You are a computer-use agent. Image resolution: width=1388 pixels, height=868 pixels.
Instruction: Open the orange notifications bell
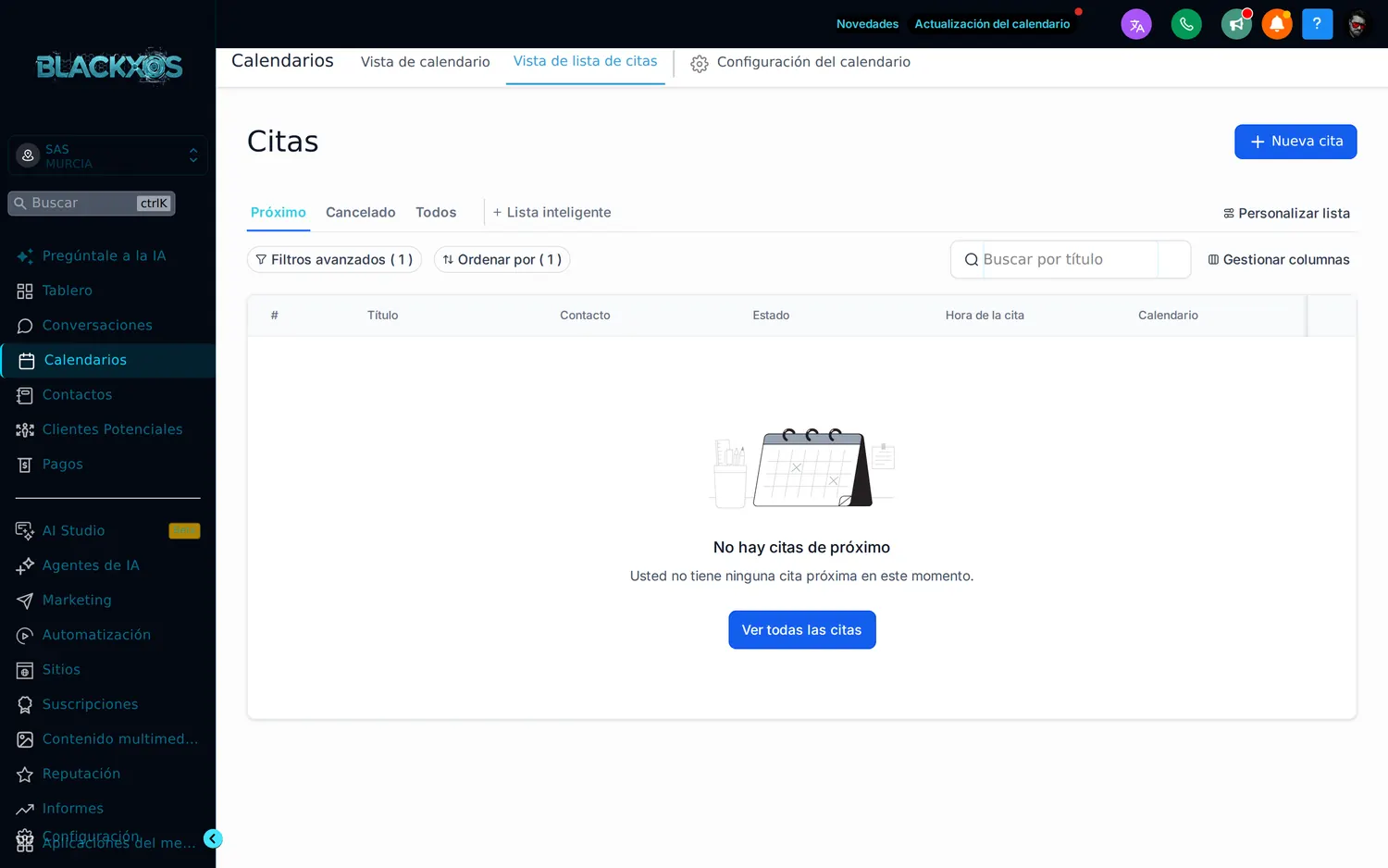point(1277,24)
